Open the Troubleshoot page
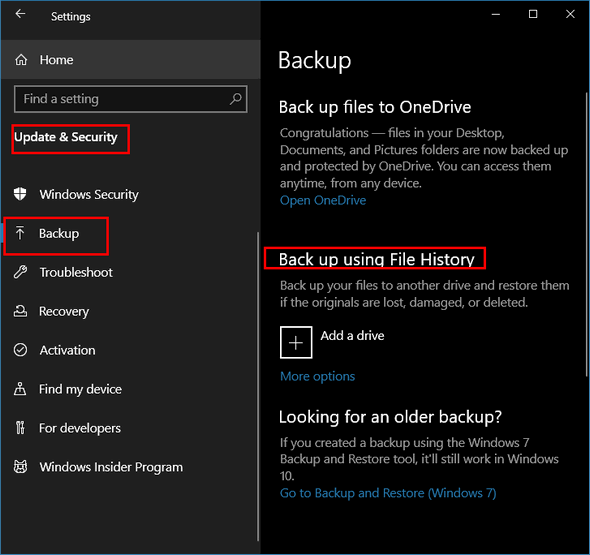590x555 pixels. 130,272
